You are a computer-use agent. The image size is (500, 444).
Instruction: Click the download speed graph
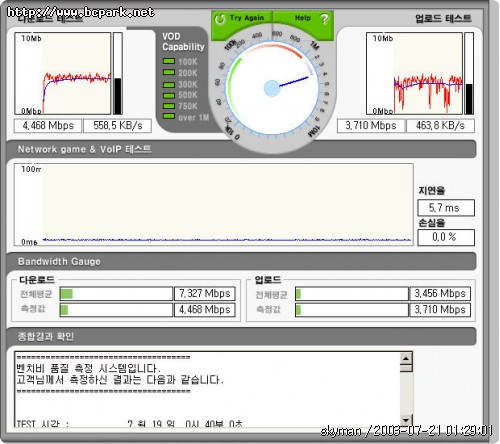tap(63, 73)
